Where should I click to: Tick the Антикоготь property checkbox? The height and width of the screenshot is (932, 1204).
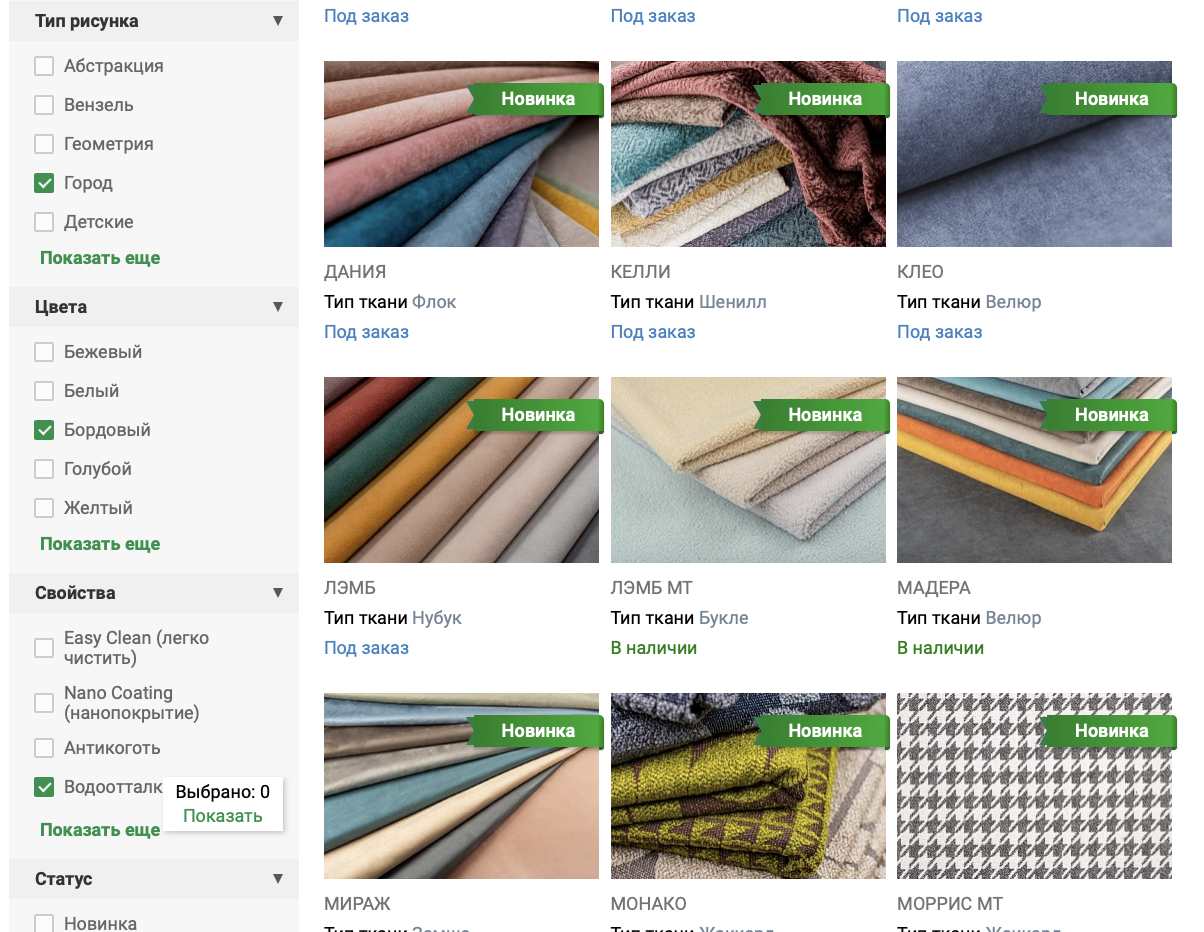coord(44,748)
